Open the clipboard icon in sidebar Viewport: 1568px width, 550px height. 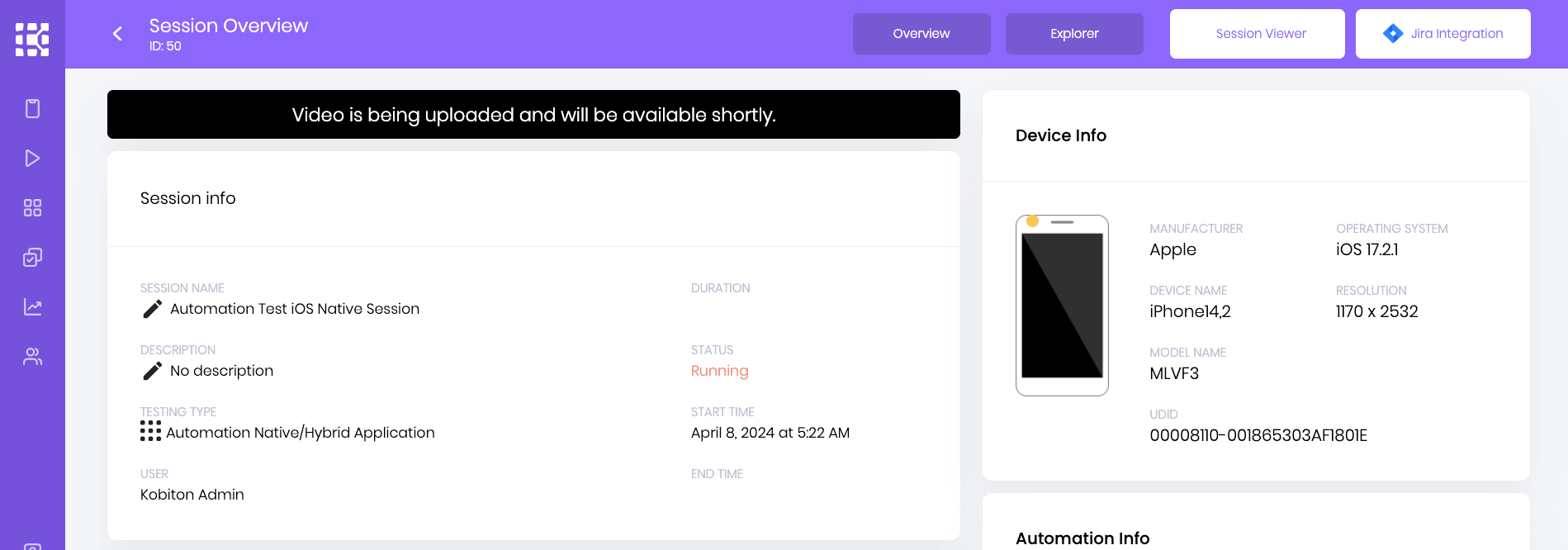point(32,108)
